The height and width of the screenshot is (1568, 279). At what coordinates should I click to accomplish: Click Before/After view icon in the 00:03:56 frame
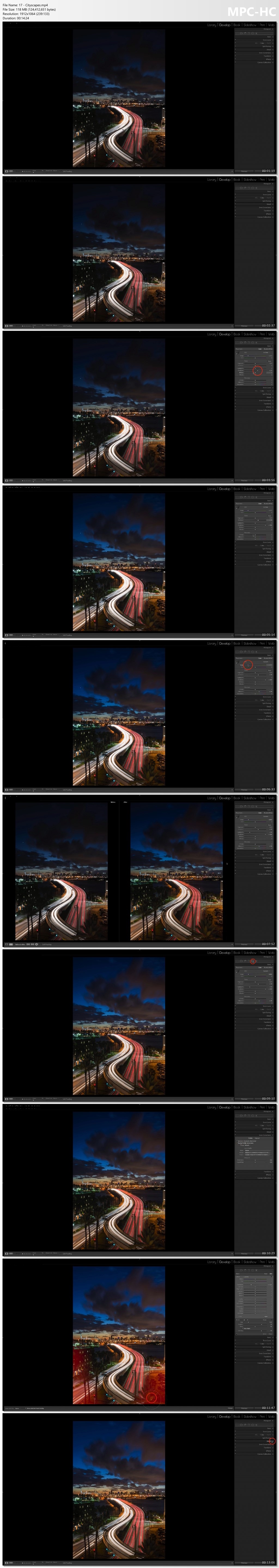11,480
